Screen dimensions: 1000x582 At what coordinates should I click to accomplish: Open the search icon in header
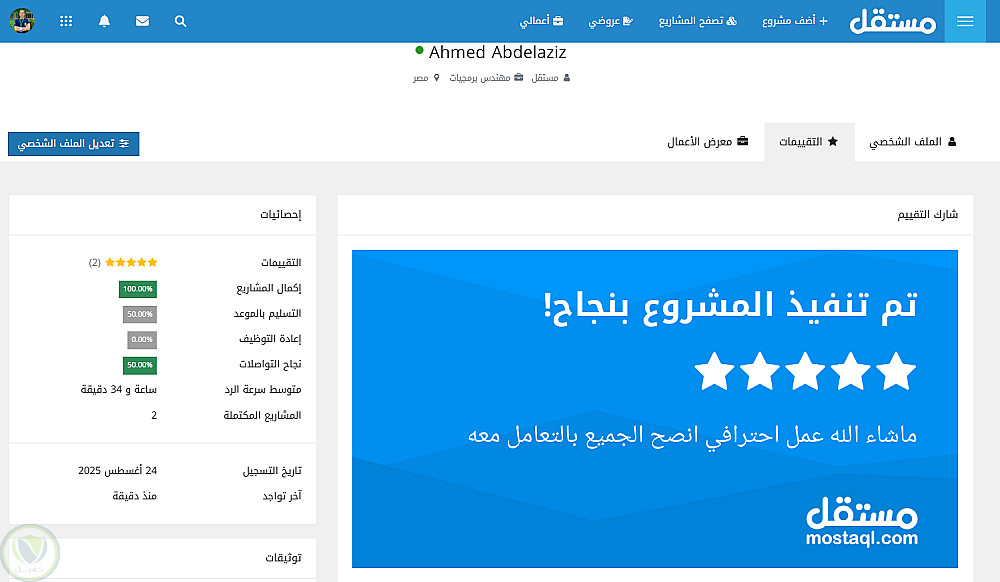180,21
